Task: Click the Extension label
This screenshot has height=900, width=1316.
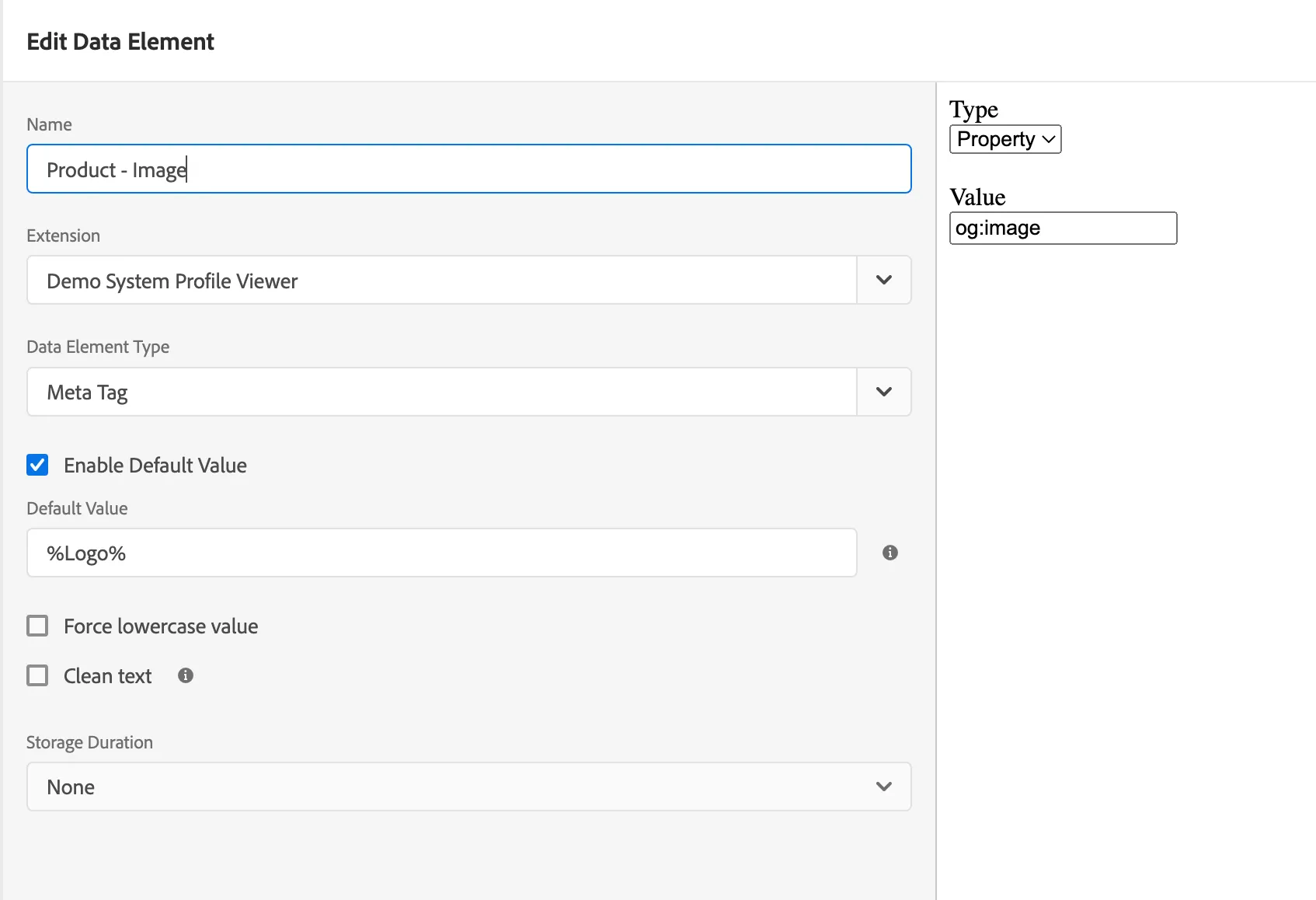Action: (x=63, y=235)
